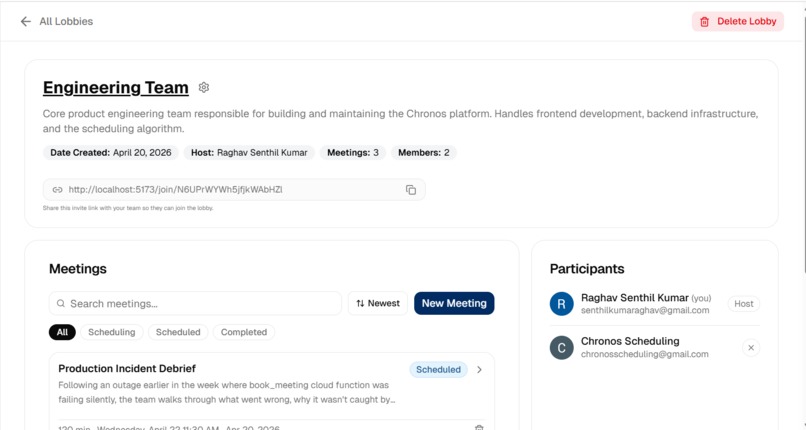
Task: Click the Chronos Scheduling avatar
Action: point(561,348)
